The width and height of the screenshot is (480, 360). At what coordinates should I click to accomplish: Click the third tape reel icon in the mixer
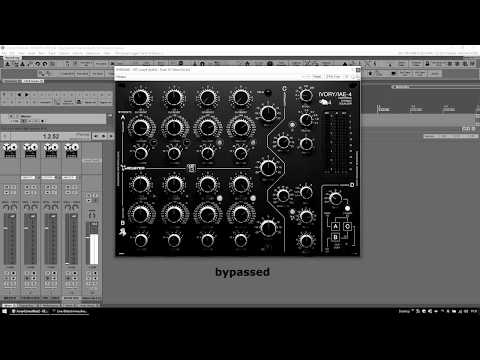pyautogui.click(x=51, y=150)
